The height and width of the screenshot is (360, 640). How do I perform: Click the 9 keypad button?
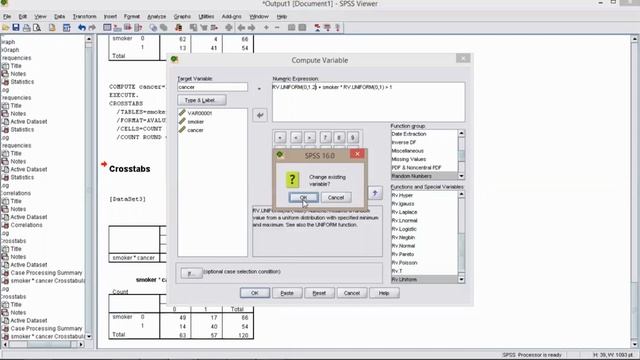tap(353, 138)
